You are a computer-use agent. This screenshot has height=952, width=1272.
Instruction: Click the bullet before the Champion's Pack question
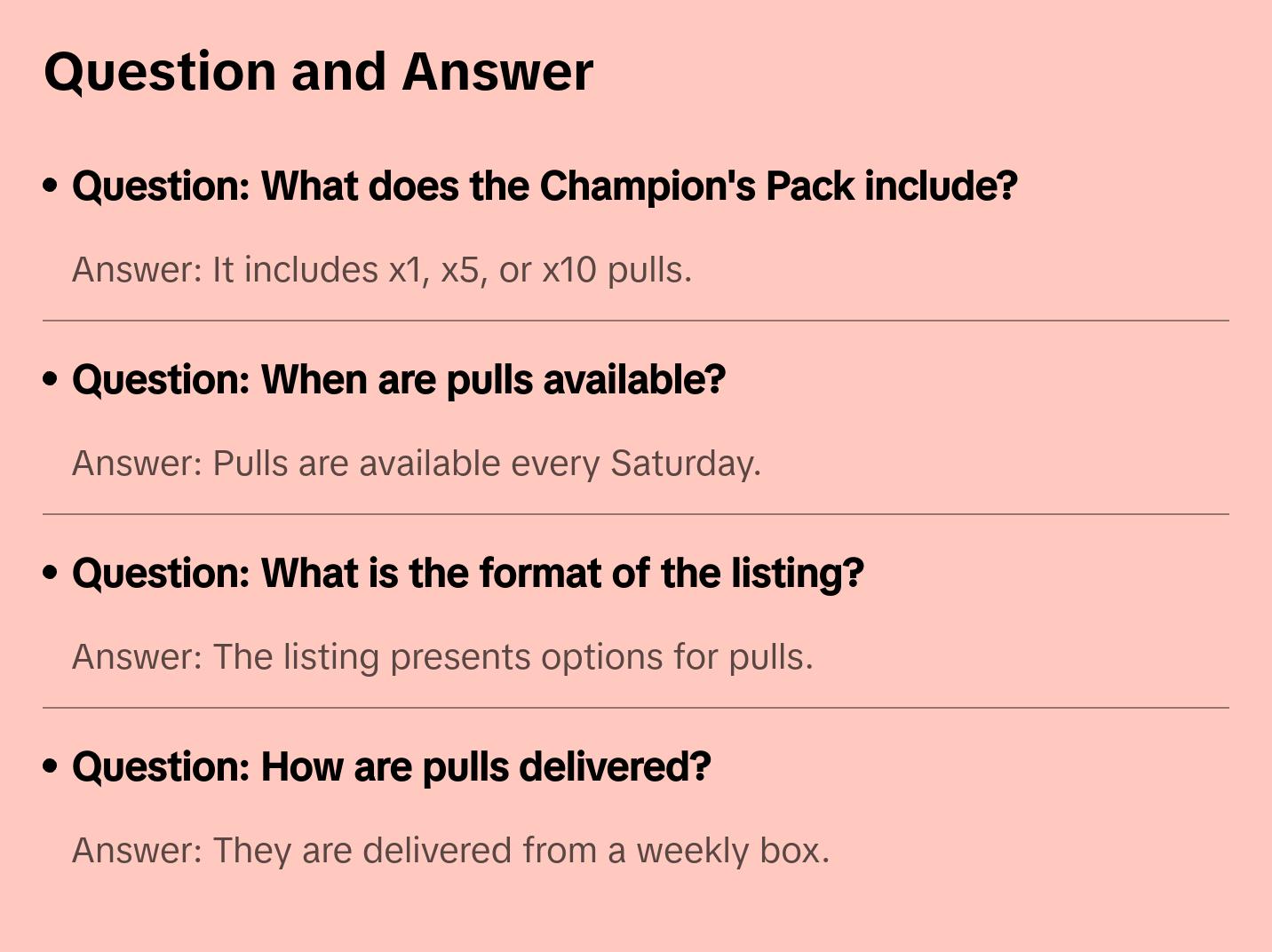coord(51,186)
